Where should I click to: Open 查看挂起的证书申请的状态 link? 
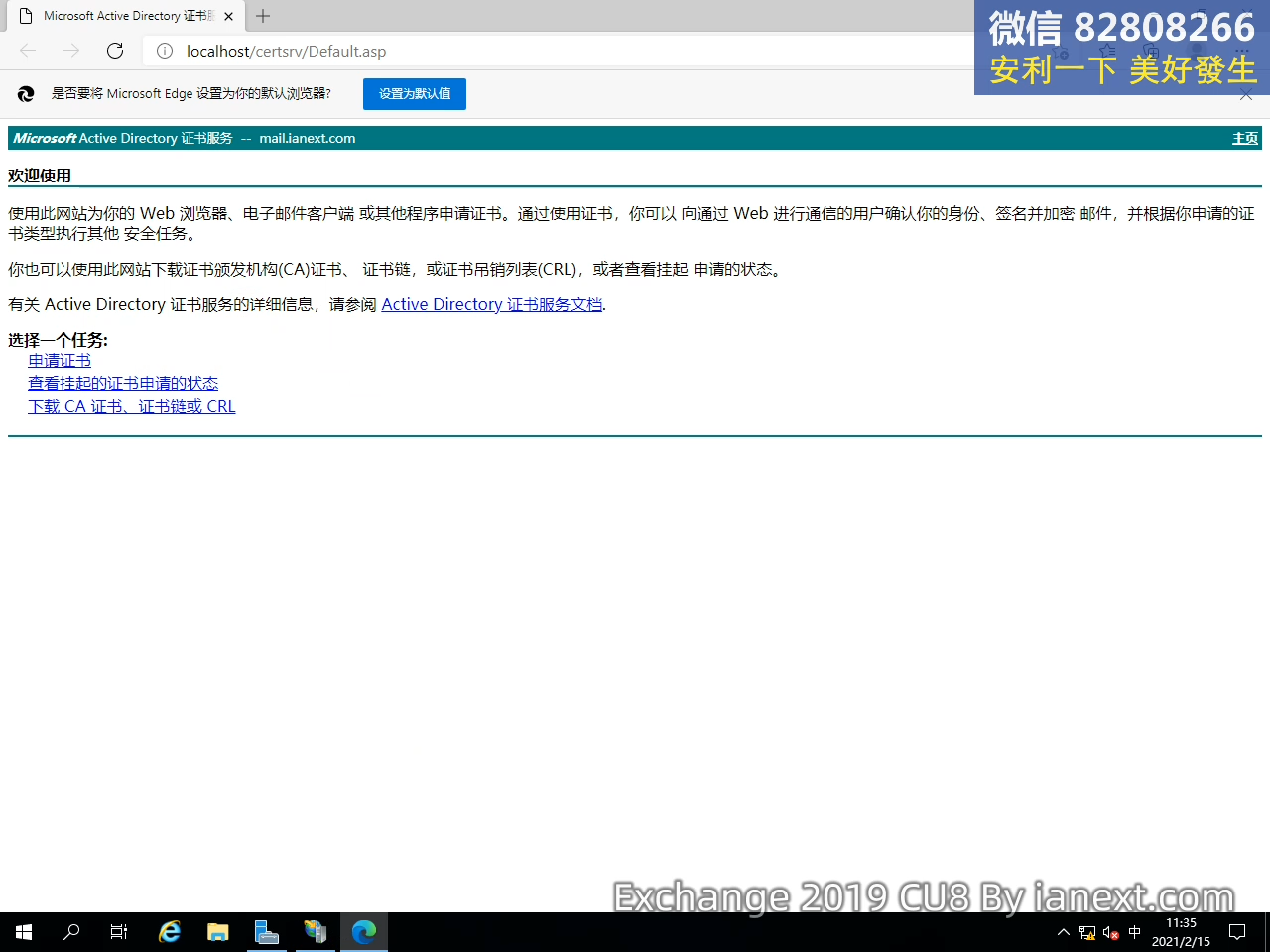(x=123, y=383)
